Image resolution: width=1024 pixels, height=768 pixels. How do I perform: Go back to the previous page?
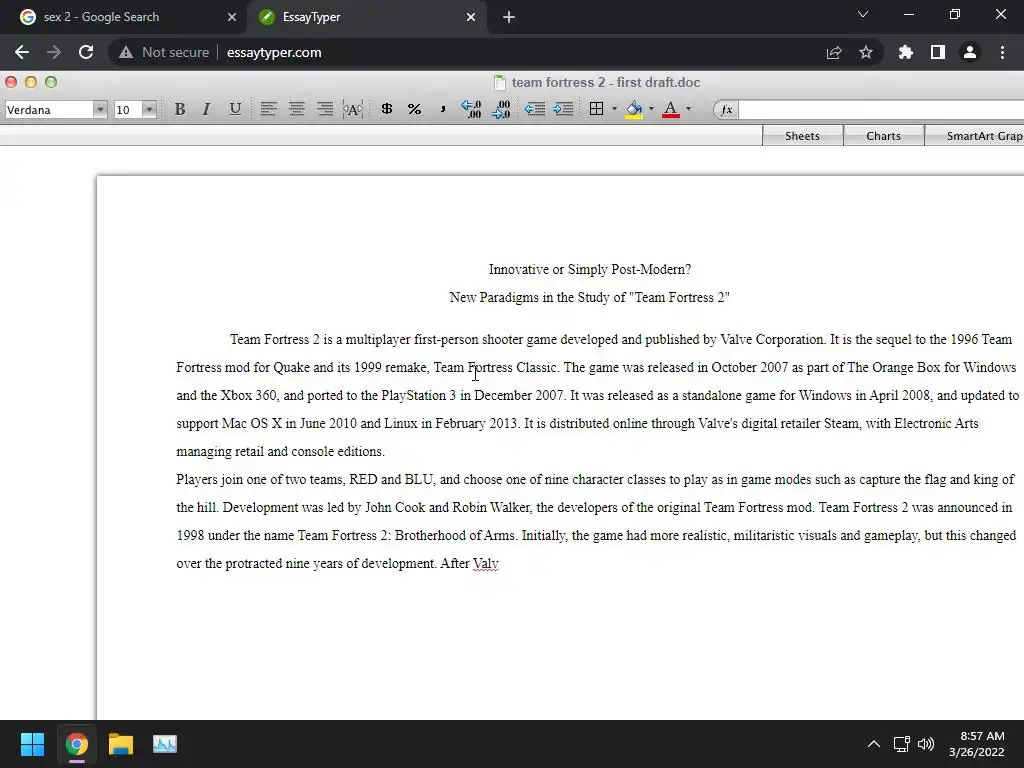[x=22, y=52]
